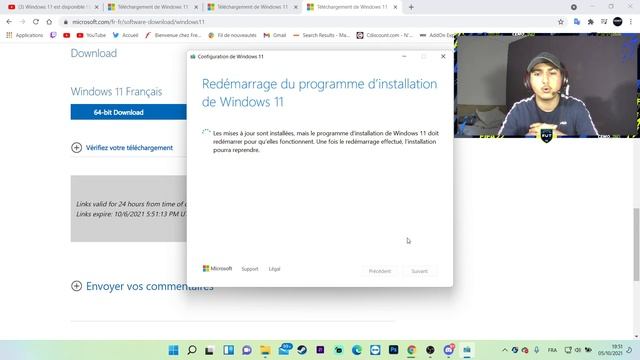
Task: Switch to the YouTube Windows 11 tab
Action: pyautogui.click(x=53, y=7)
